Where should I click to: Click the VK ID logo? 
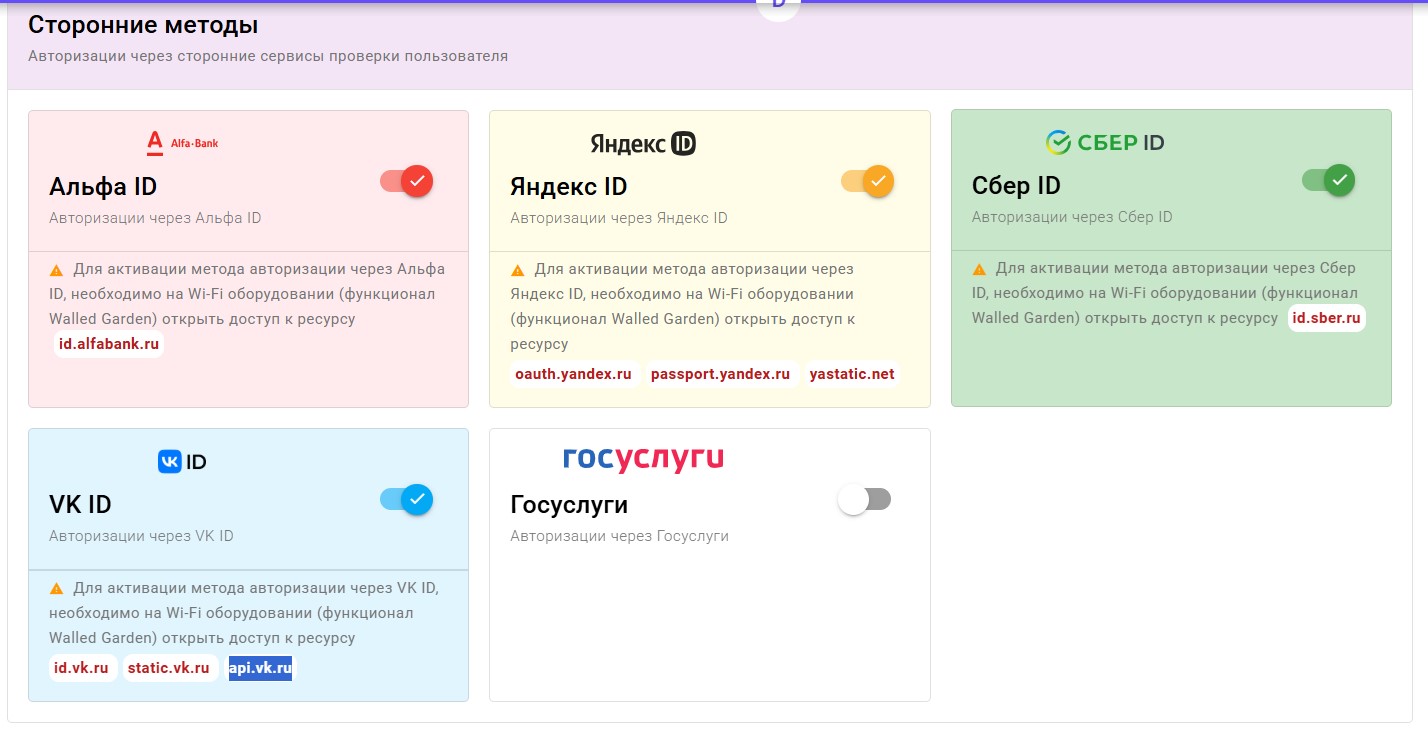[x=182, y=462]
